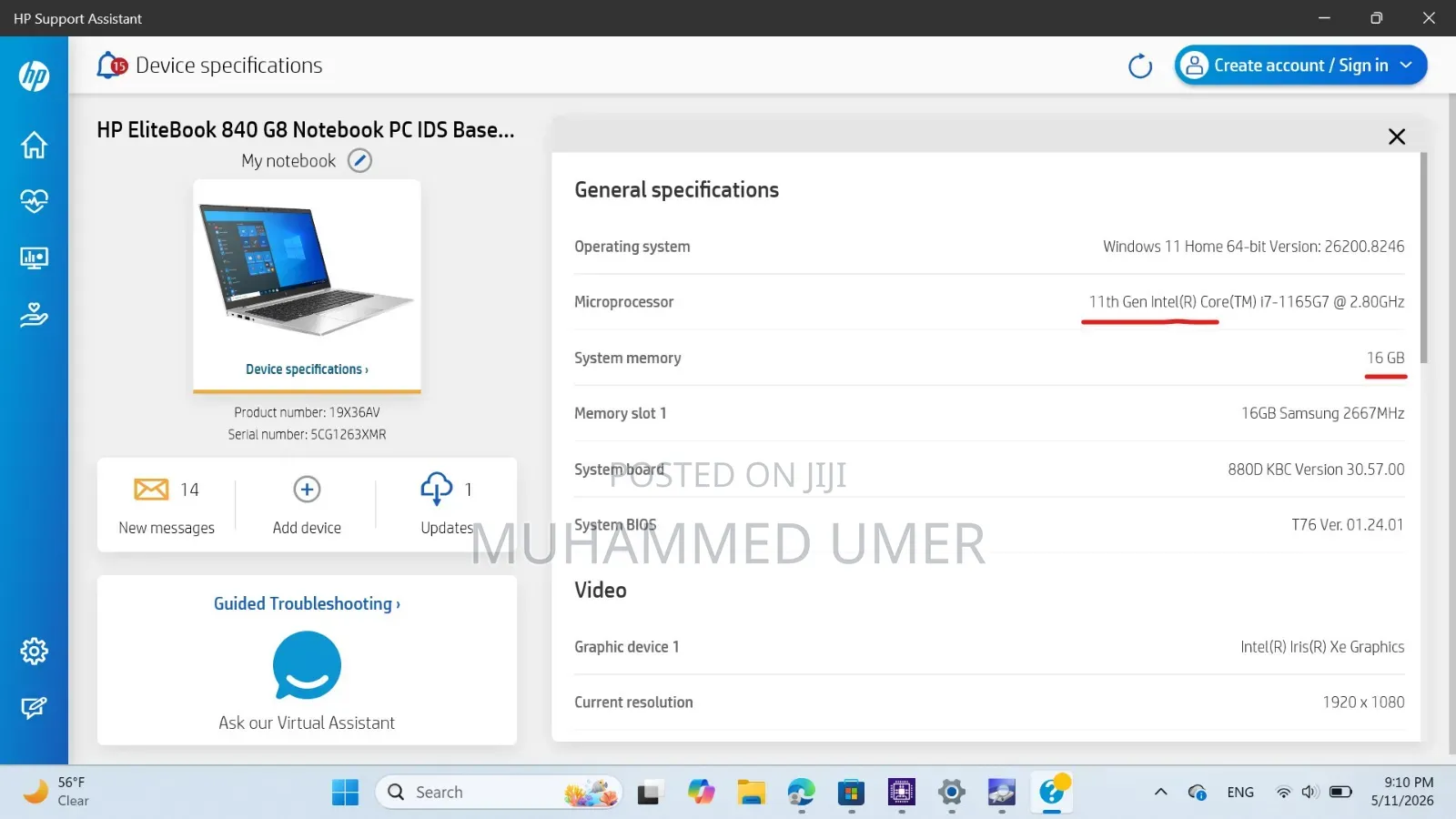The image size is (1456, 819).
Task: Open Settings gear in HP sidebar
Action: pos(34,651)
